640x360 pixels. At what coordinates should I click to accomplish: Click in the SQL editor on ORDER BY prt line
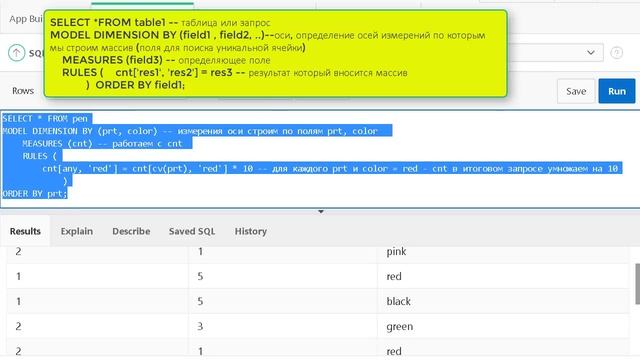coord(35,193)
